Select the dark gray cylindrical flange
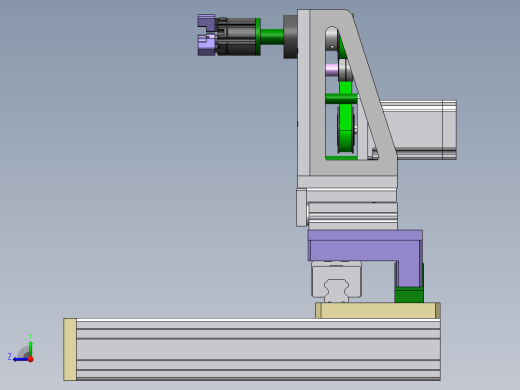Image resolution: width=520 pixels, height=390 pixels. pyautogui.click(x=290, y=37)
